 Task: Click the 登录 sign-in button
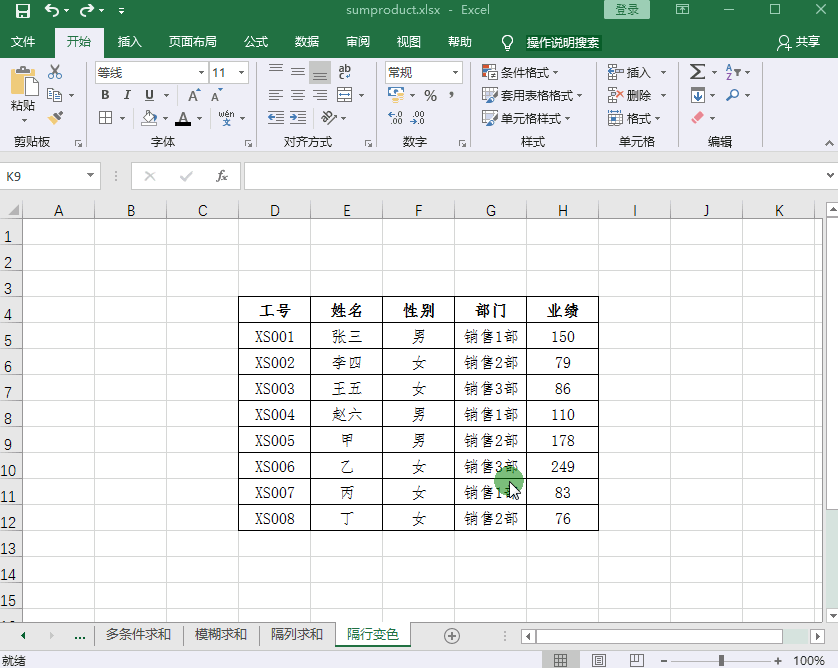pyautogui.click(x=627, y=10)
